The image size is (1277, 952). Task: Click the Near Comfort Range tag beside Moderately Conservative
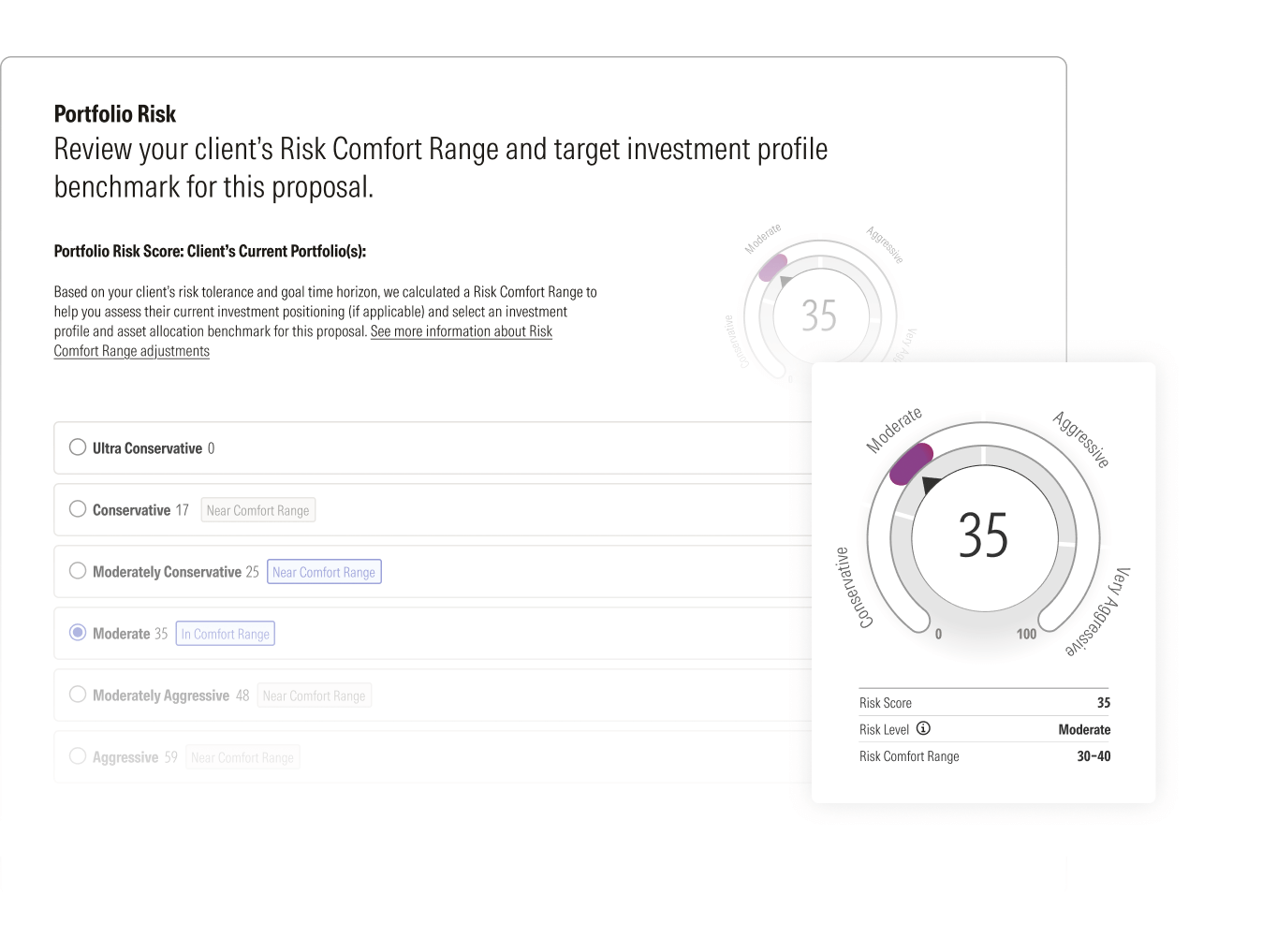pyautogui.click(x=324, y=572)
